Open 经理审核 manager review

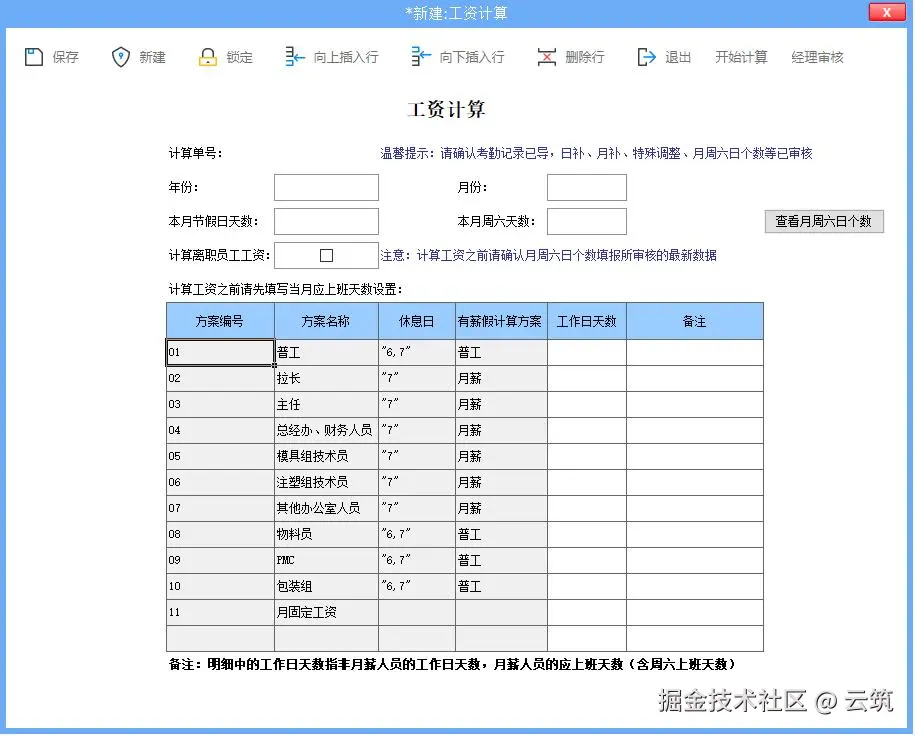point(817,57)
